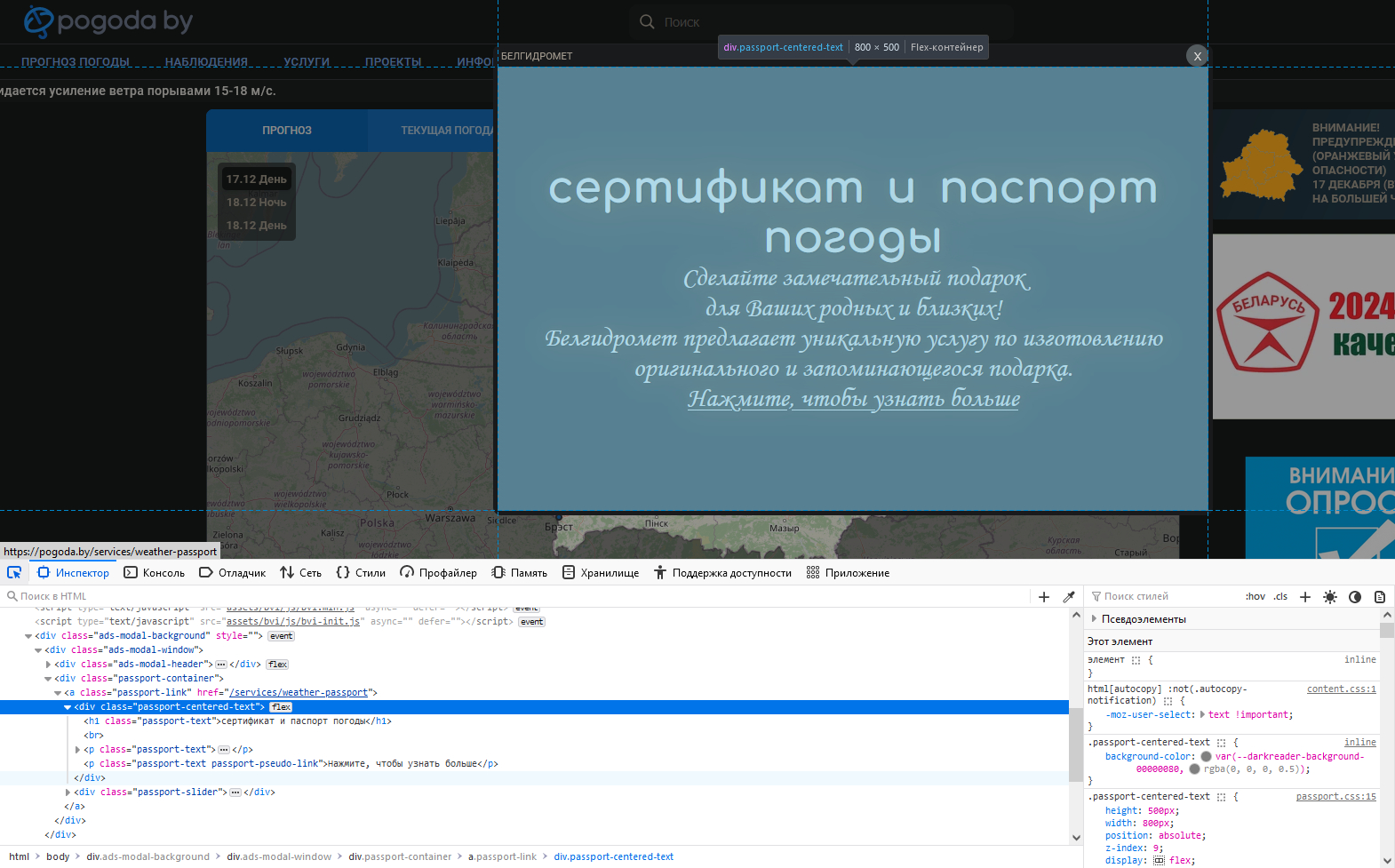Follow the /services/weather-passport href link

pos(299,693)
